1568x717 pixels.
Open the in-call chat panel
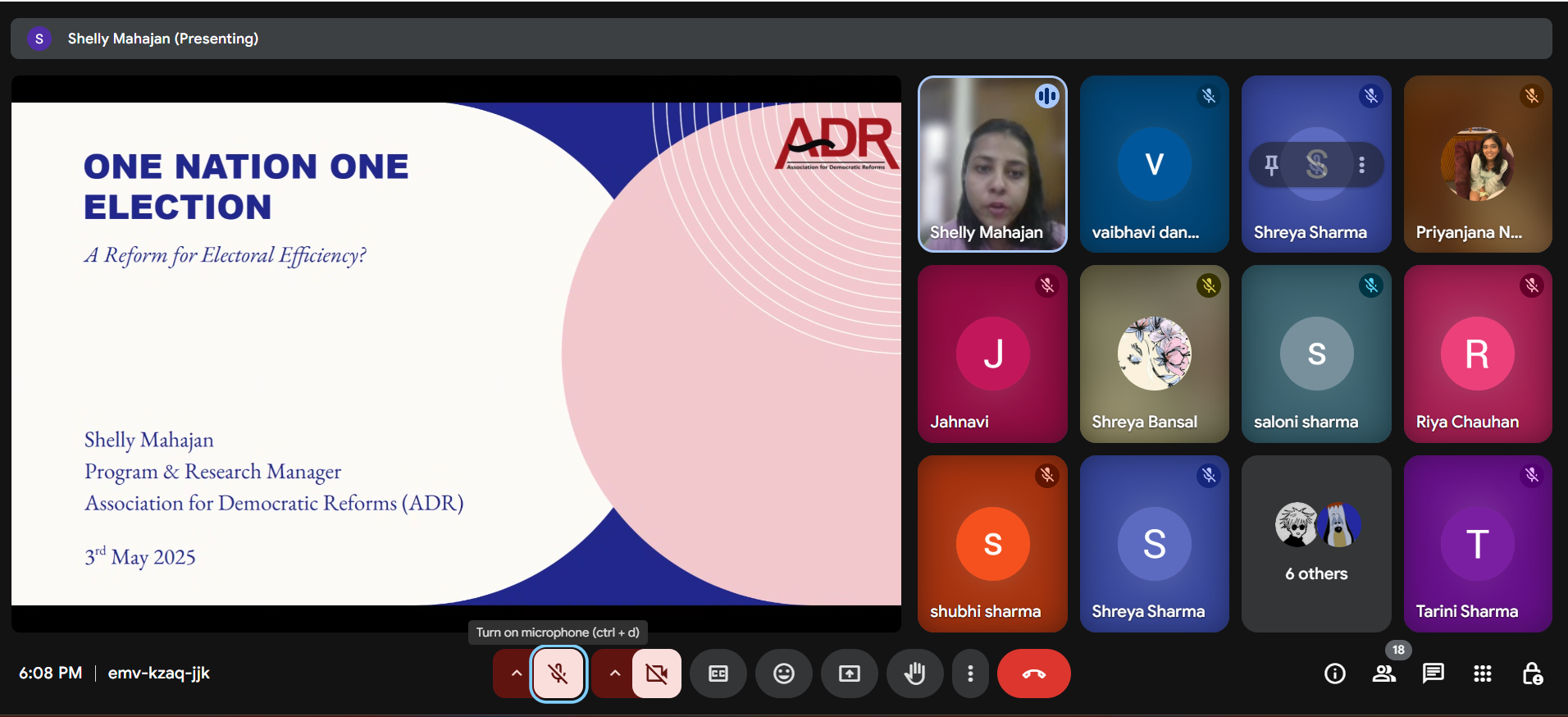[1434, 674]
